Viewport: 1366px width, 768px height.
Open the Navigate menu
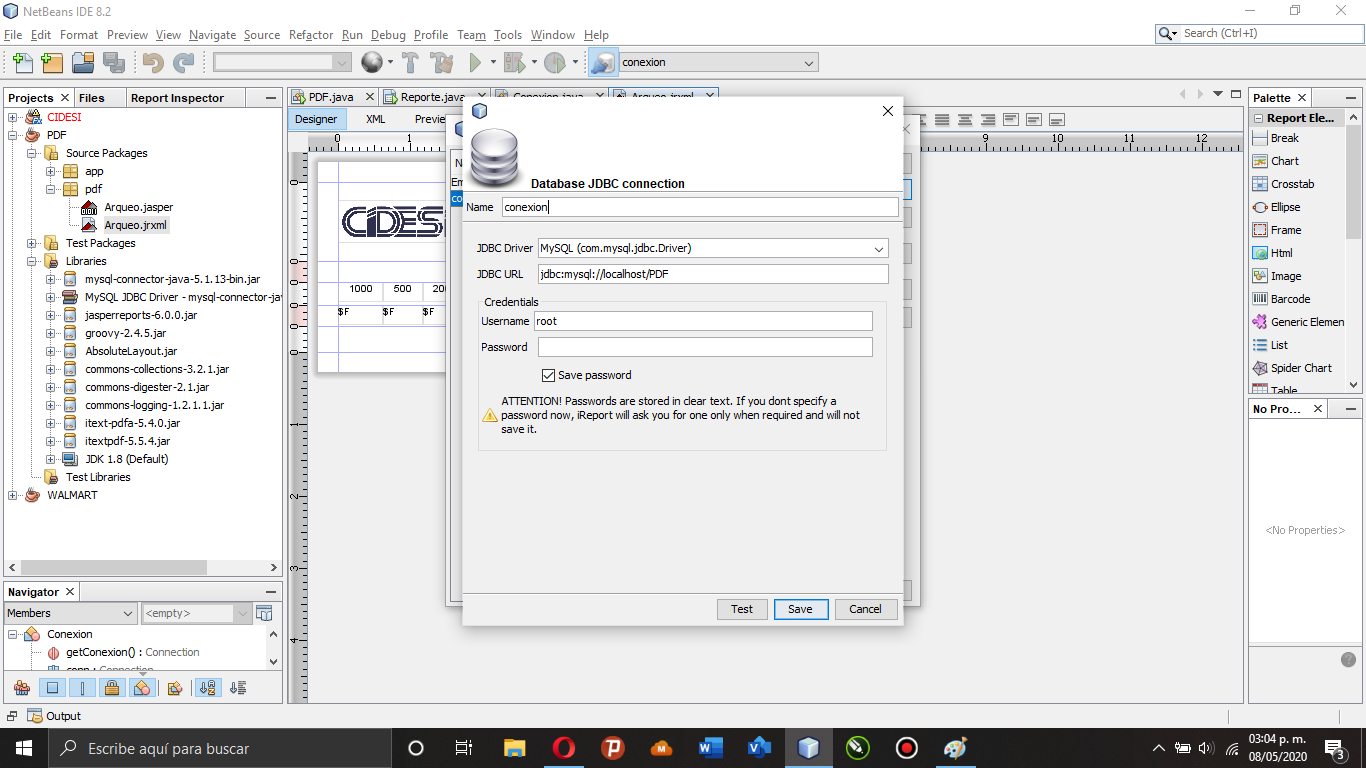click(x=212, y=34)
